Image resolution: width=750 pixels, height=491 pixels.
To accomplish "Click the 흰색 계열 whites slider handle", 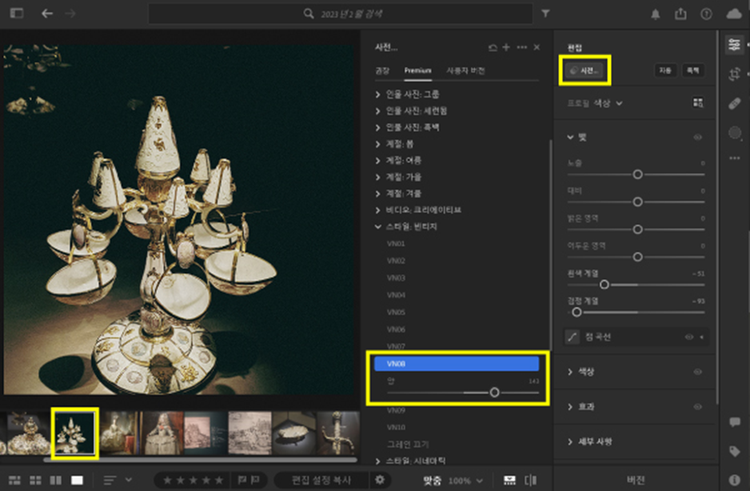I will 604,285.
